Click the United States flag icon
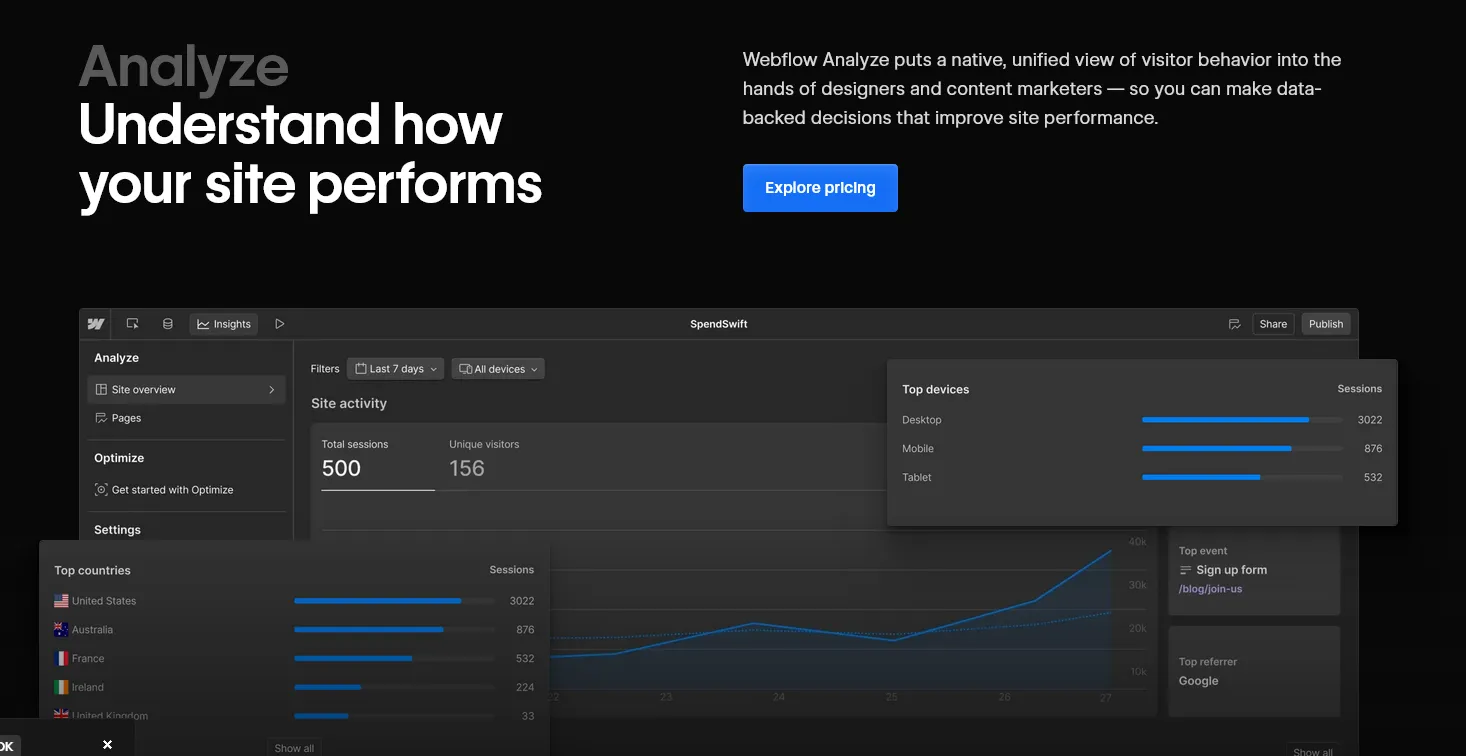The width and height of the screenshot is (1466, 756). point(61,601)
